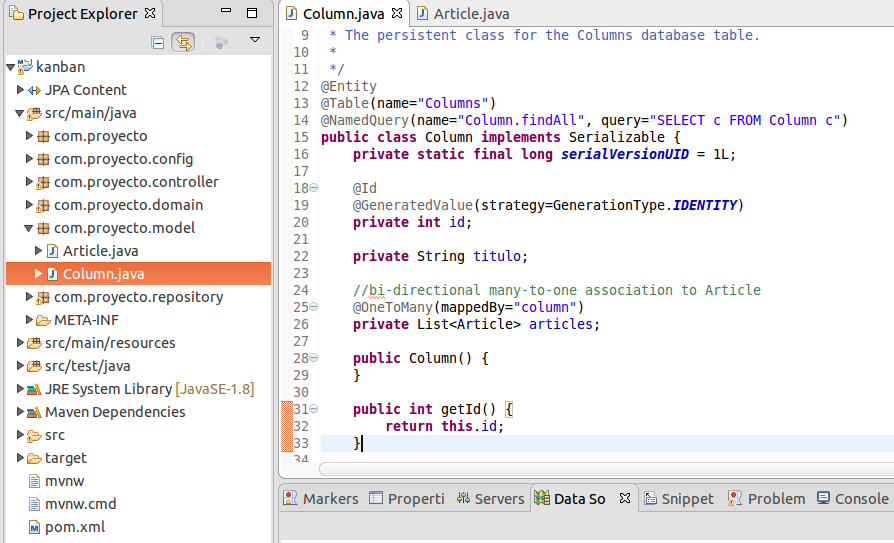The image size is (894, 543).
Task: Click JPA Content icon
Action: [34, 90]
